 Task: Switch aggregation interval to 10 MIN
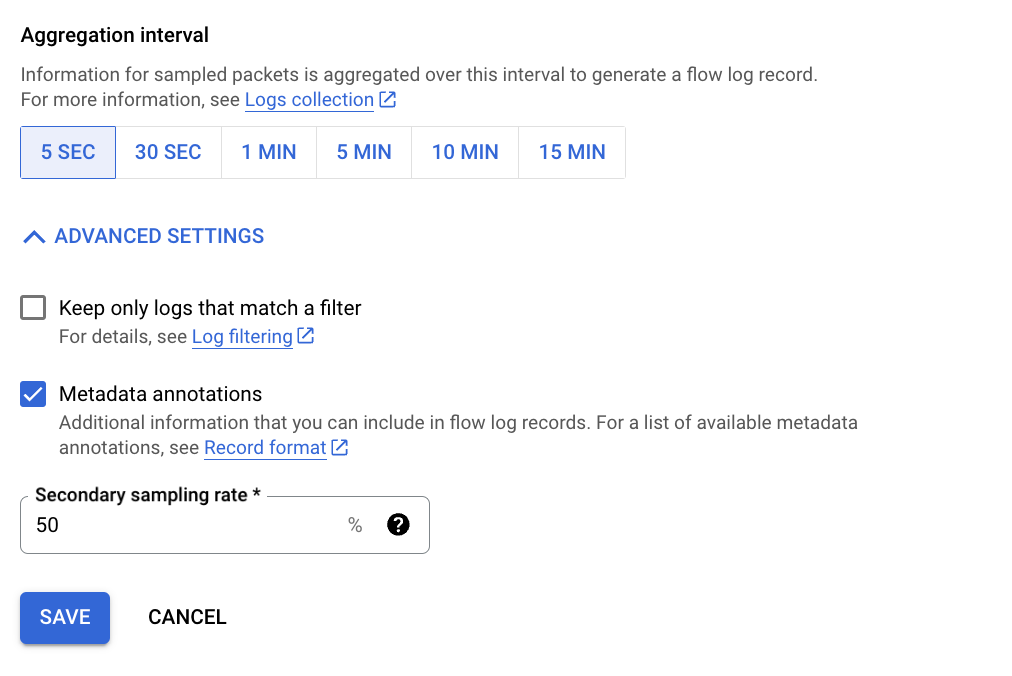[465, 152]
